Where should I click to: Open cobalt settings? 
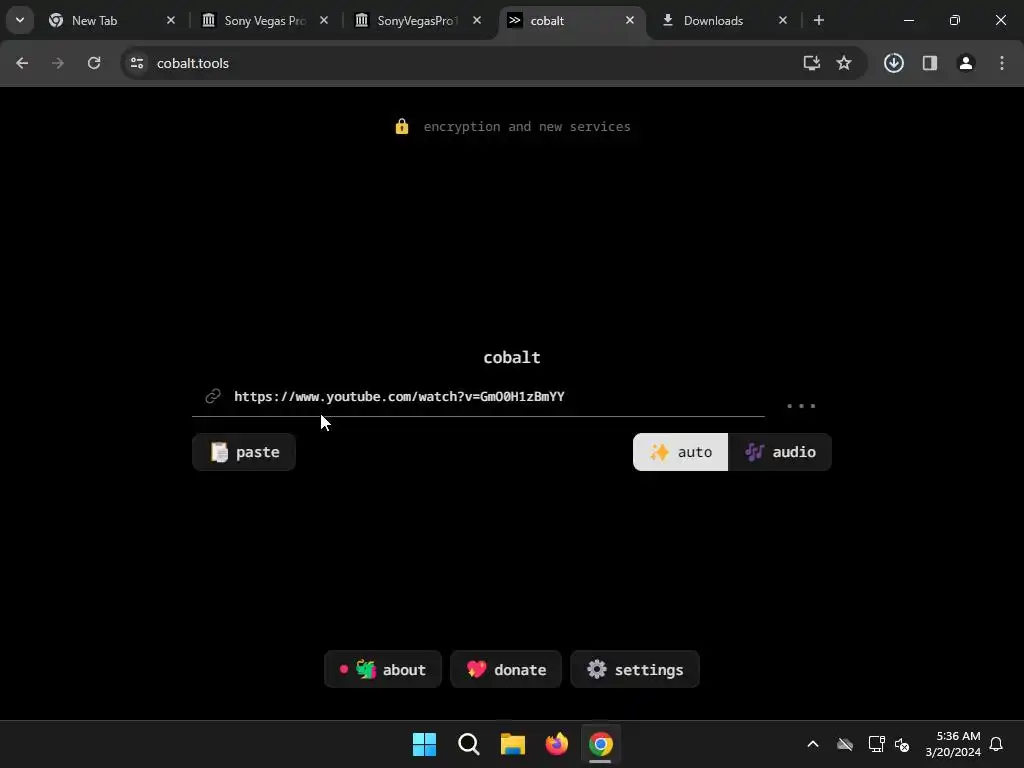click(x=635, y=669)
